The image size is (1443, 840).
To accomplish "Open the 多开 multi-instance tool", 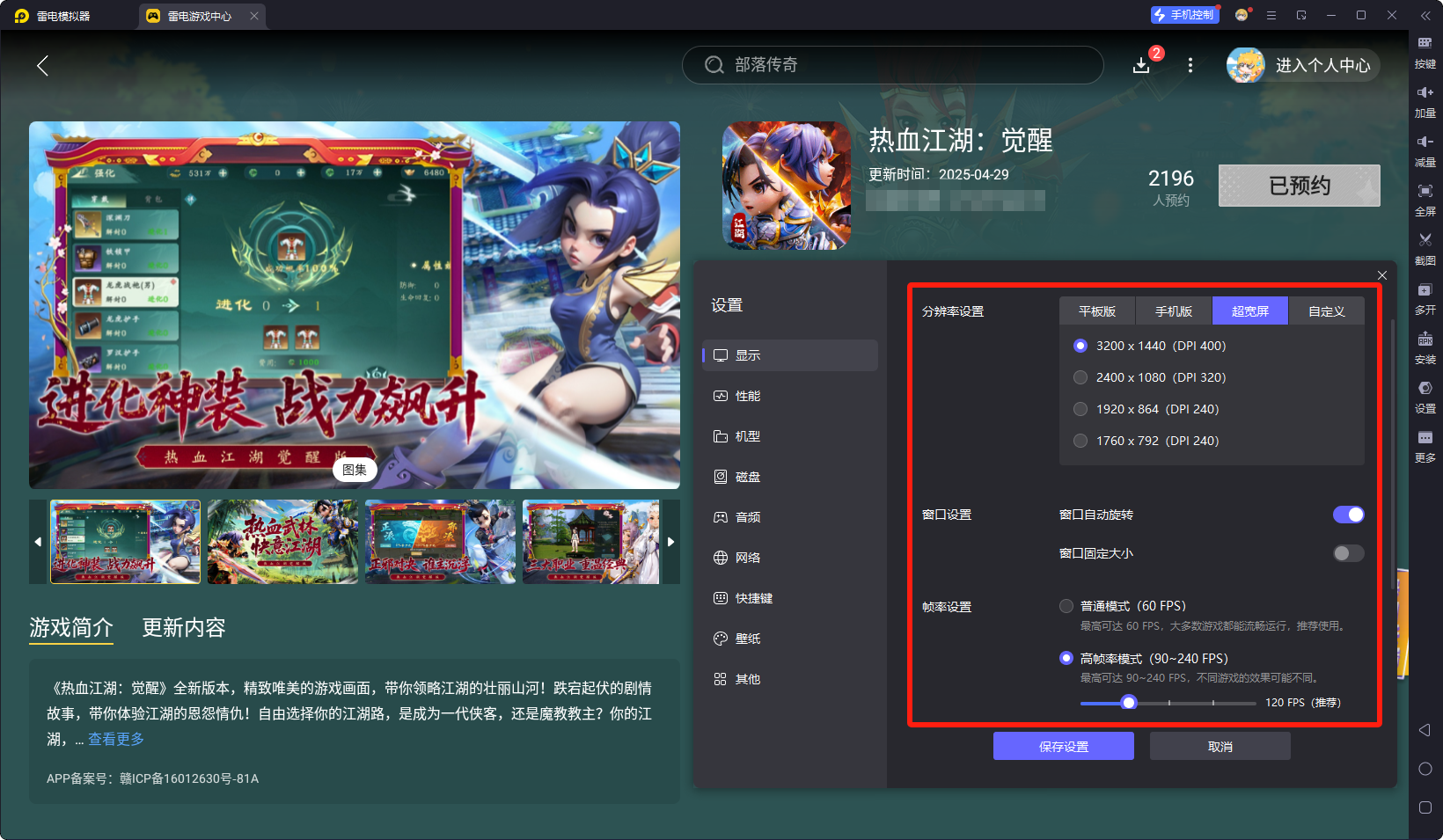I will point(1425,298).
